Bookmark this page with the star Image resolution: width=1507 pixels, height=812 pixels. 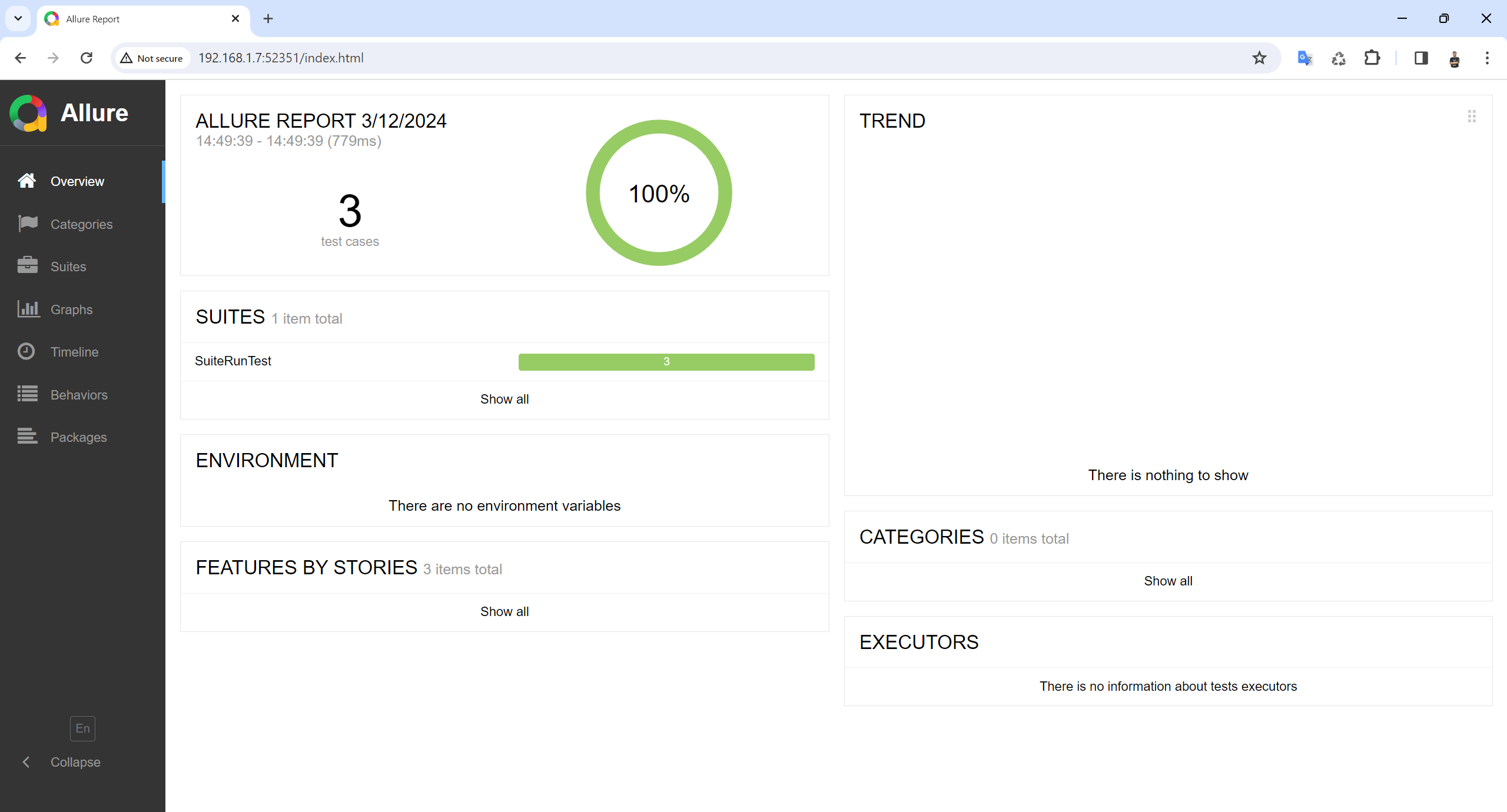click(1259, 58)
